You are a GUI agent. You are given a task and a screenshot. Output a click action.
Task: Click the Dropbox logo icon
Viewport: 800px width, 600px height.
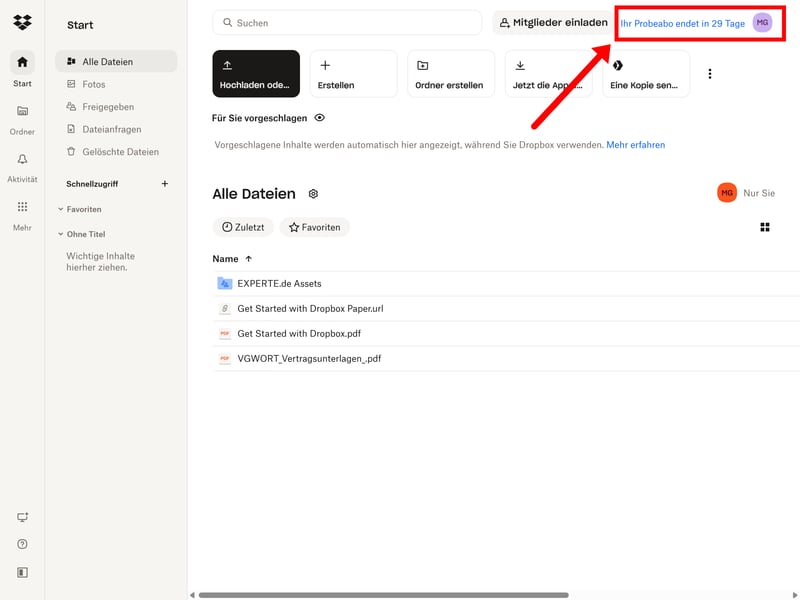tap(22, 23)
